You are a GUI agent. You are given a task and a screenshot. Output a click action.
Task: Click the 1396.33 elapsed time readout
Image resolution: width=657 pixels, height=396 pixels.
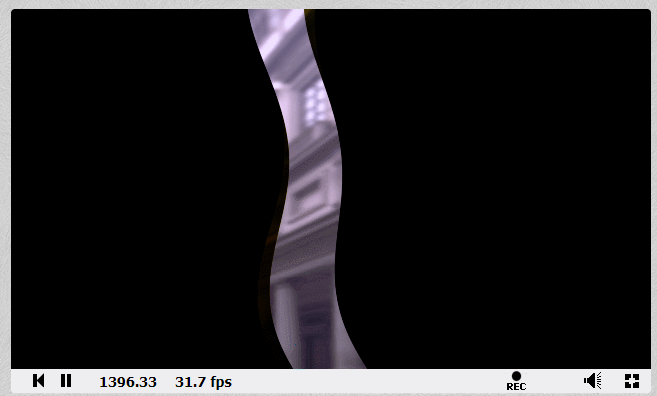pyautogui.click(x=128, y=382)
